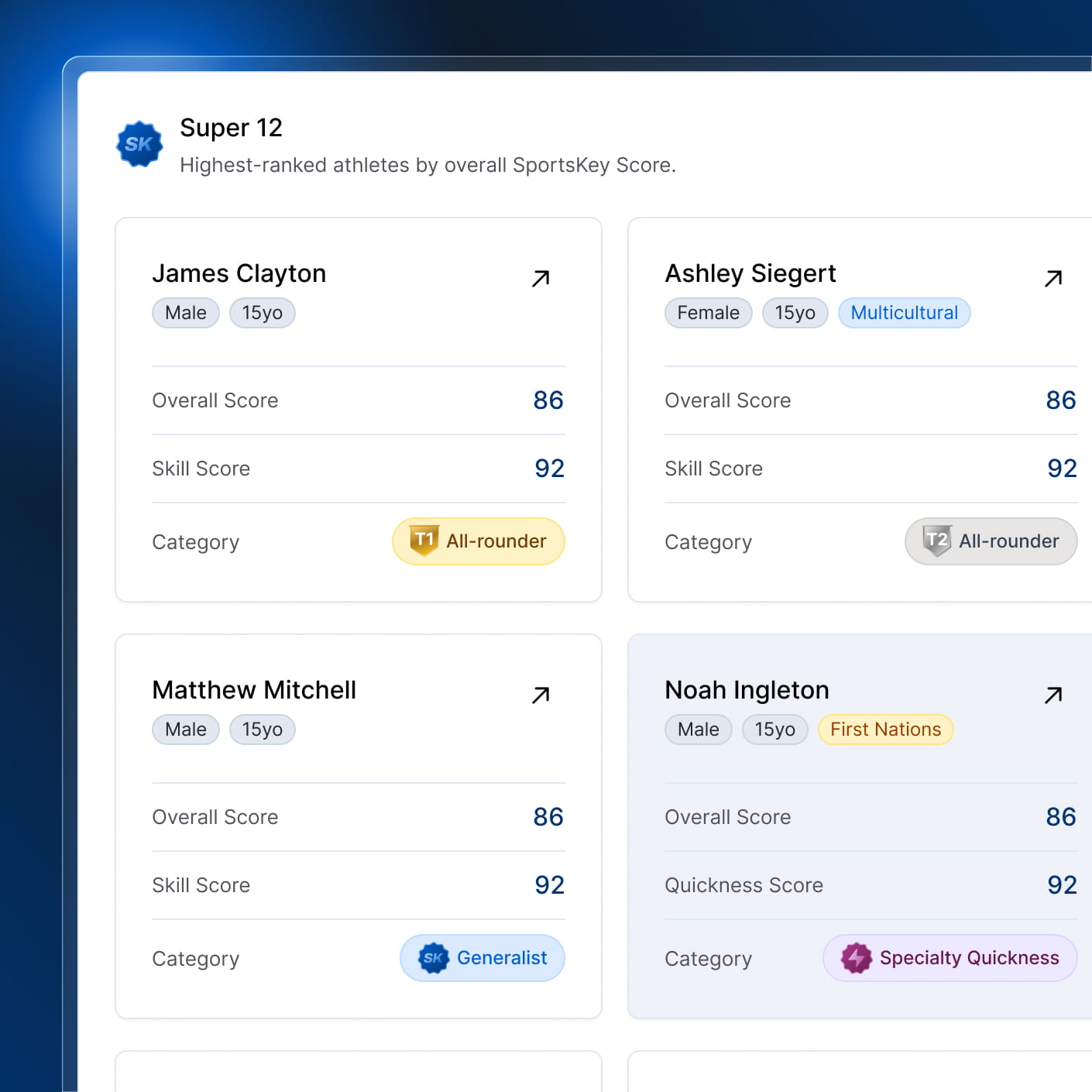Click the SportsKey SK badge logo beside Super 12
Image resolution: width=1092 pixels, height=1092 pixels.
139,144
